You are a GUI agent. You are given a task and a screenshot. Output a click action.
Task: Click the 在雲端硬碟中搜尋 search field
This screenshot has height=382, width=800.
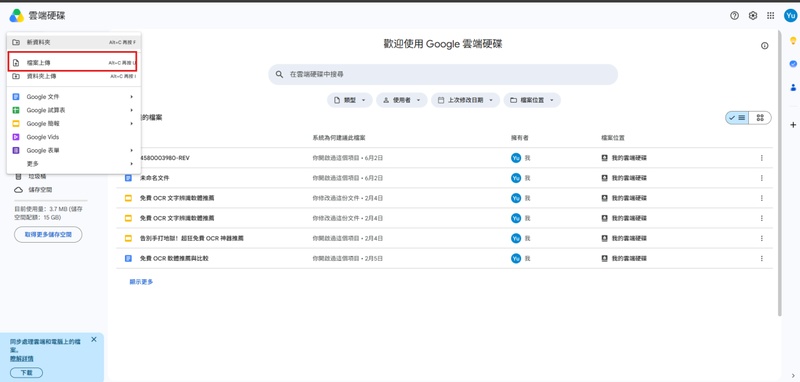443,74
